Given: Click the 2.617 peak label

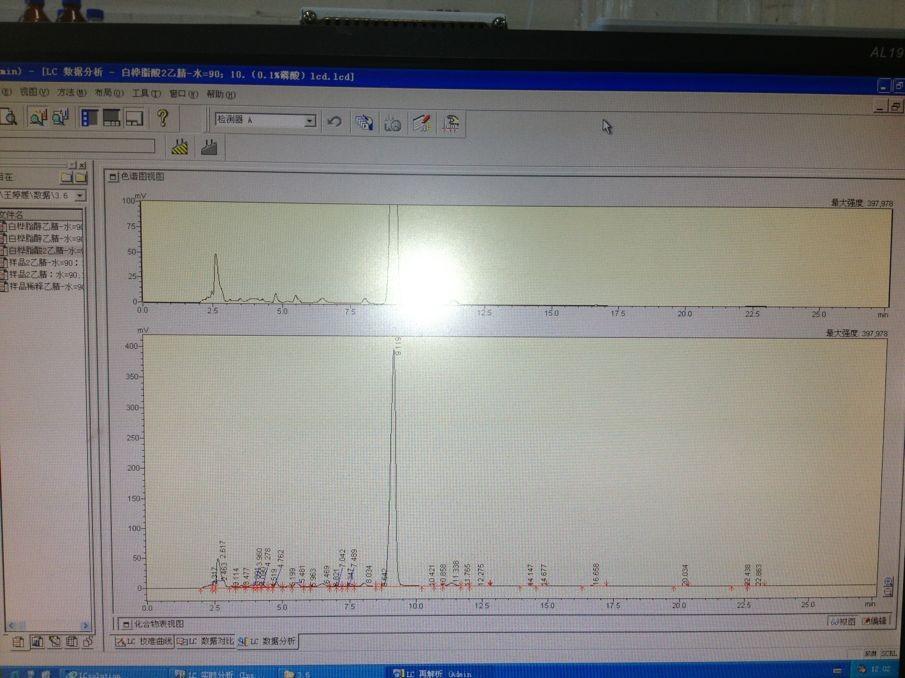Looking at the screenshot, I should (223, 551).
